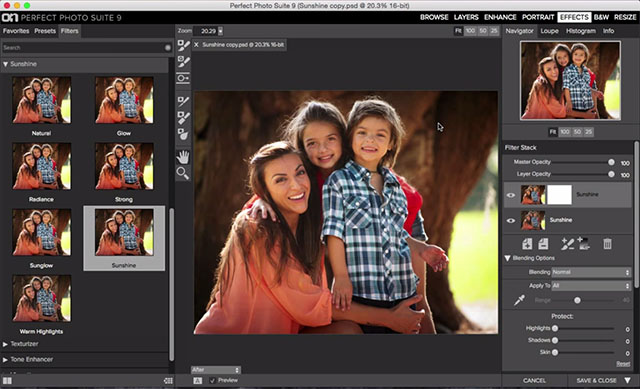Switch to the B&W module
Screen dimensions: 640x389
601,17
